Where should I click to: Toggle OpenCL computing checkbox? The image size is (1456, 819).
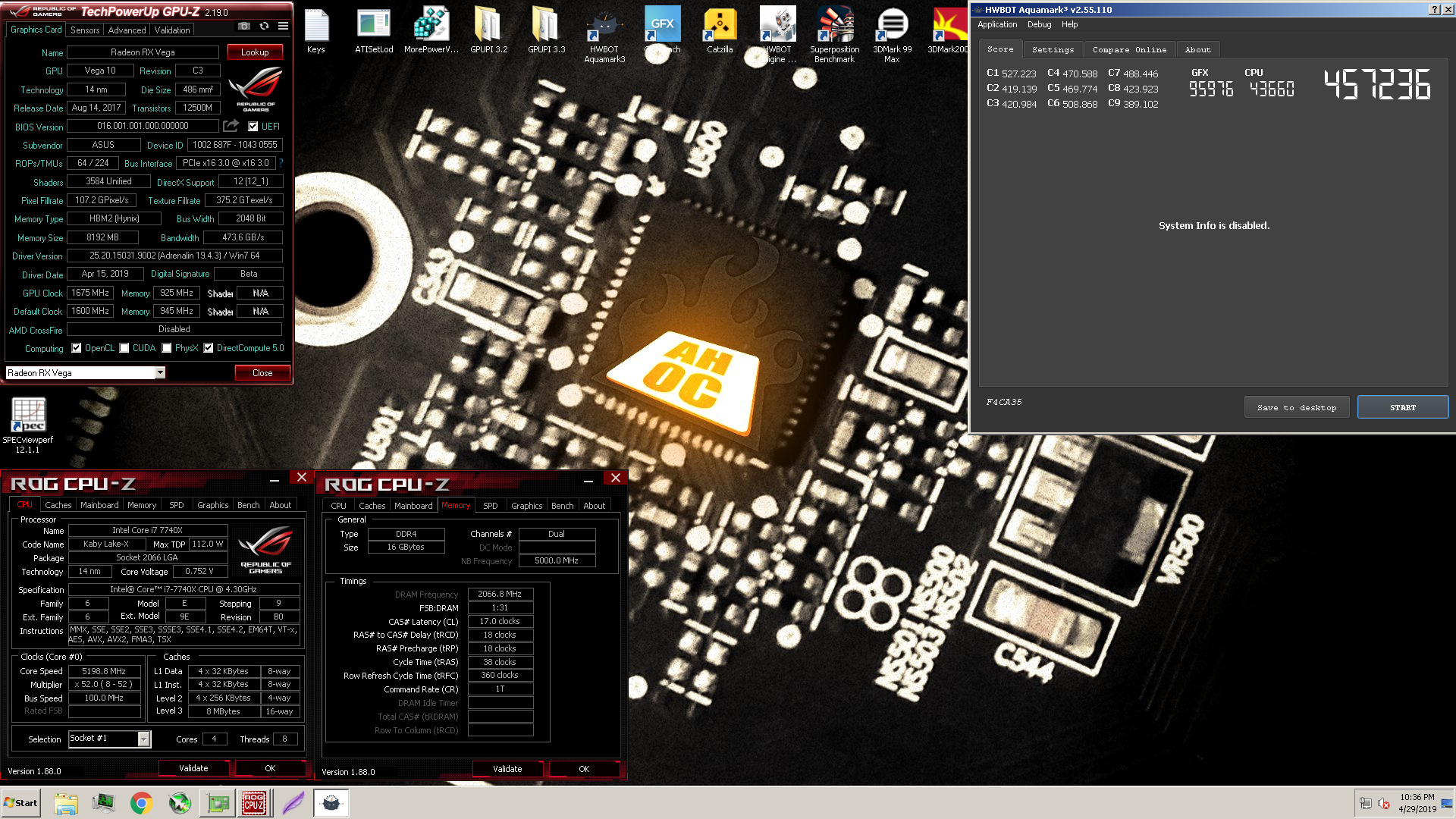point(77,348)
